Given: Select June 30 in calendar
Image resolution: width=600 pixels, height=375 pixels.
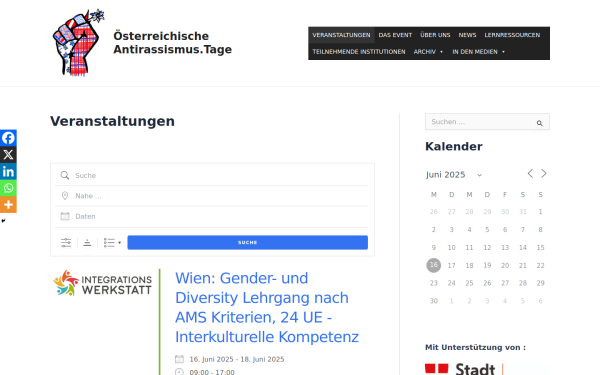Looking at the screenshot, I should (434, 301).
